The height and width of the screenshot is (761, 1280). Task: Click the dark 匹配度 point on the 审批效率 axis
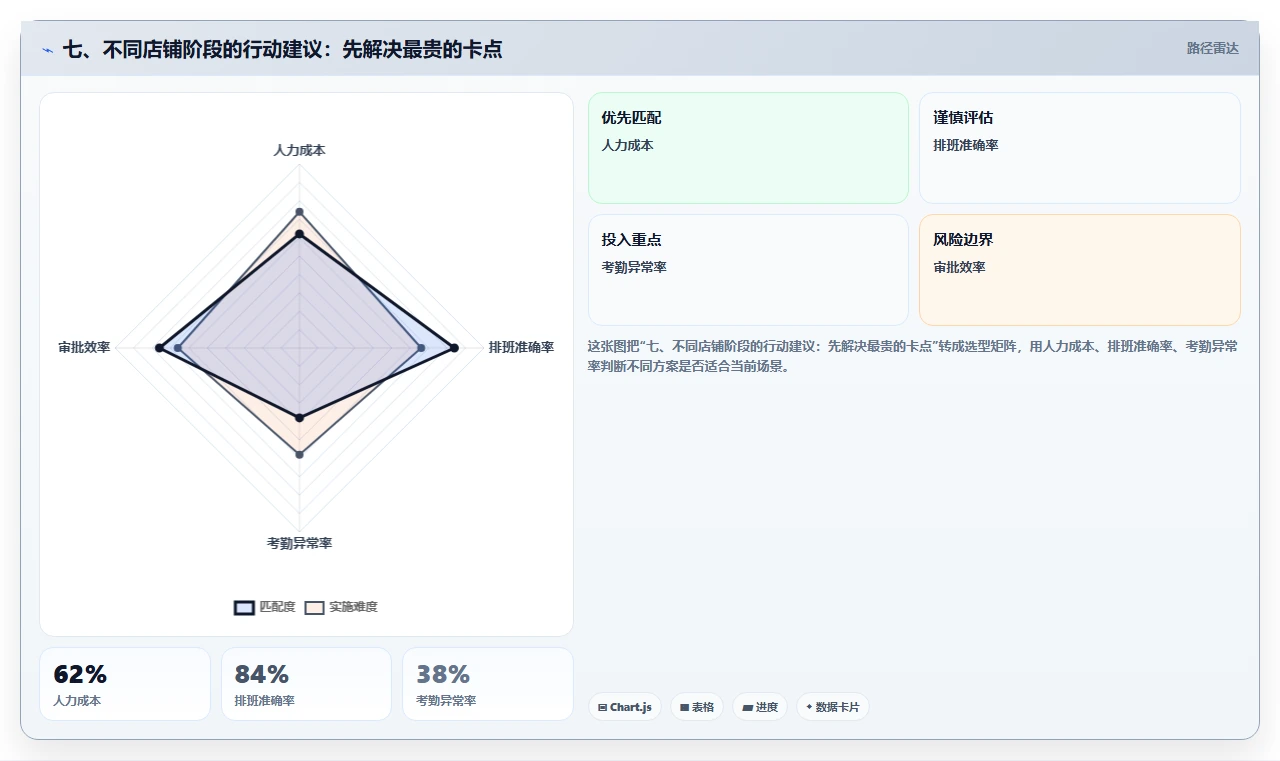click(158, 348)
